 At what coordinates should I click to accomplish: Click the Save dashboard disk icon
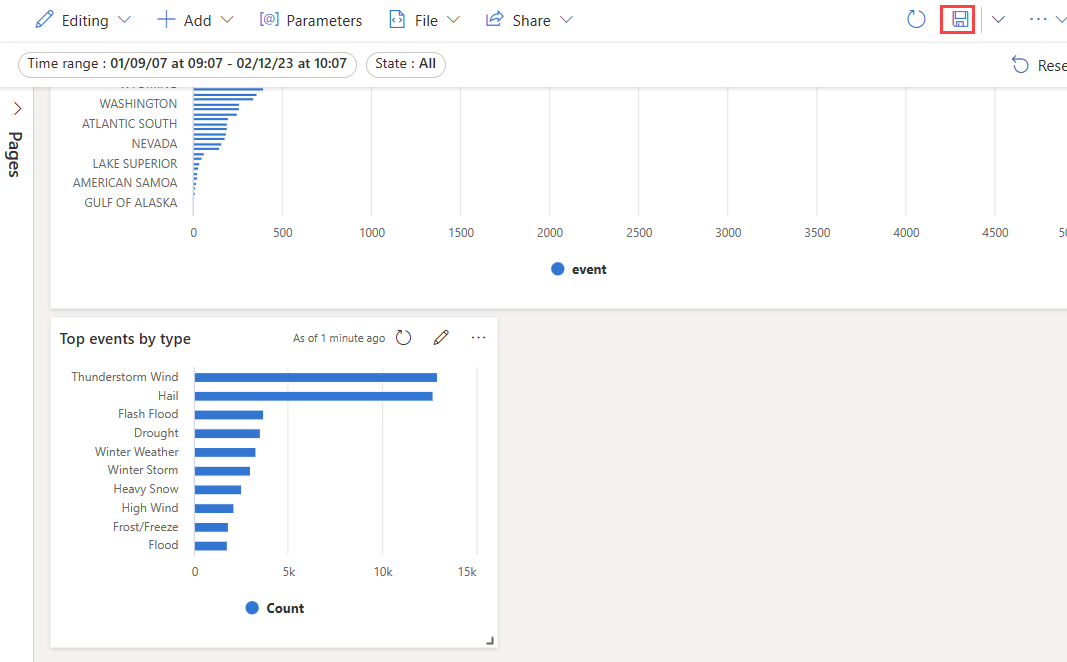[960, 20]
